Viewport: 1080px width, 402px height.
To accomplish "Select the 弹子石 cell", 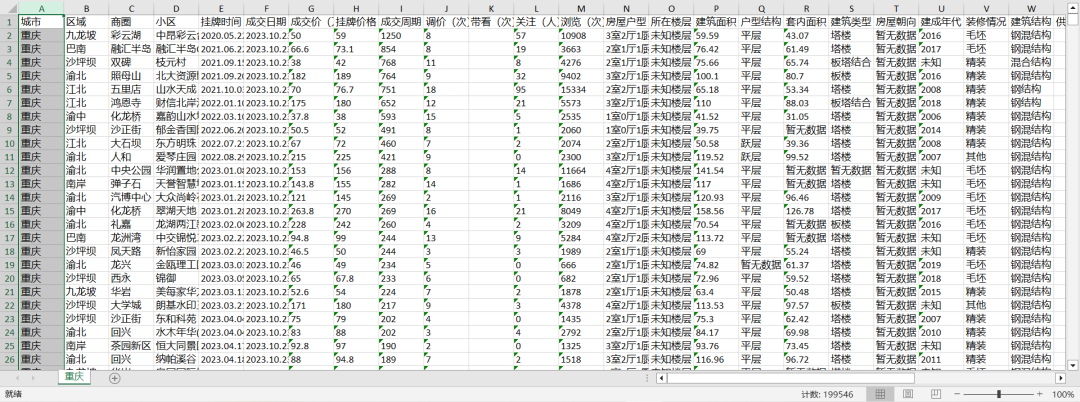I will point(131,184).
